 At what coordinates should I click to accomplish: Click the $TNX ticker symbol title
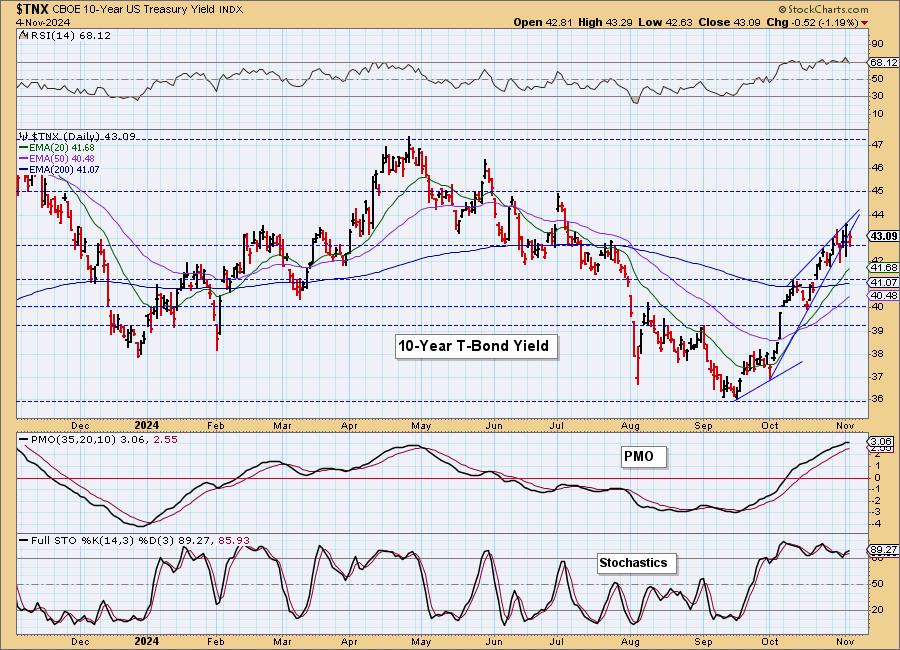pyautogui.click(x=33, y=9)
